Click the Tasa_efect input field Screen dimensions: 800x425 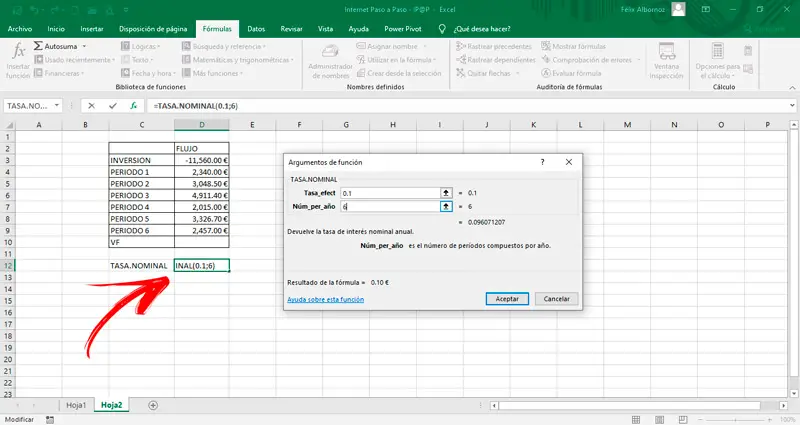tap(389, 192)
